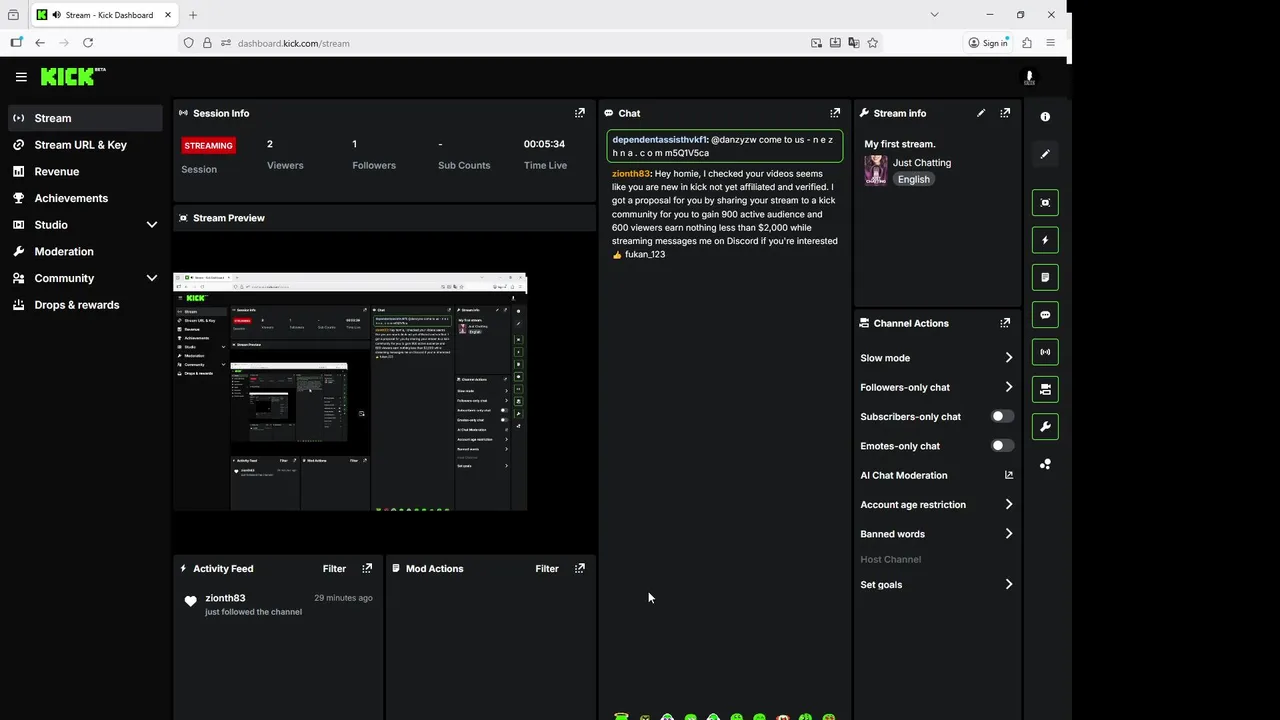This screenshot has width=1280, height=720.
Task: Pop out the Activity Feed panel
Action: point(367,568)
